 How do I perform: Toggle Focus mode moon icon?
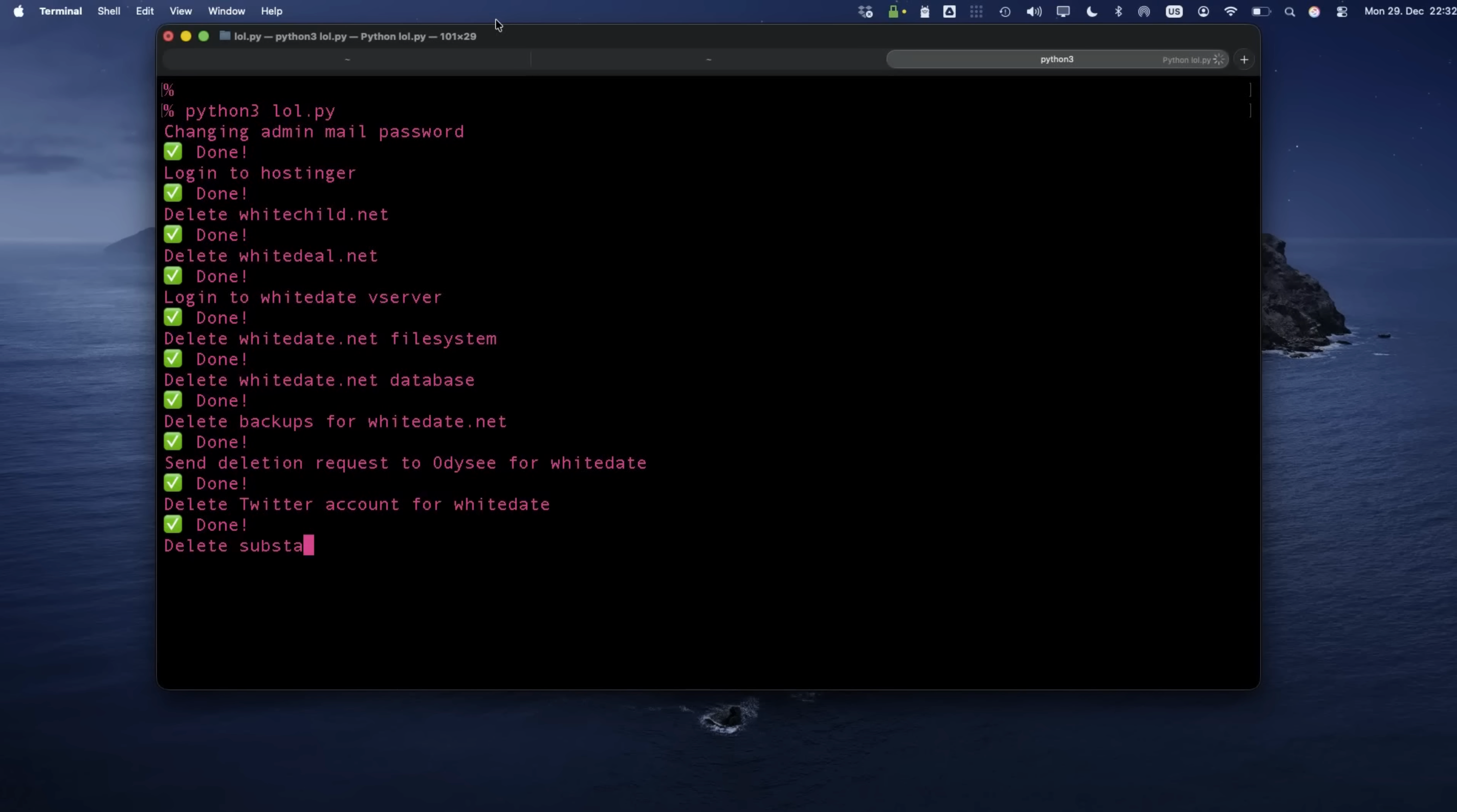pos(1092,11)
